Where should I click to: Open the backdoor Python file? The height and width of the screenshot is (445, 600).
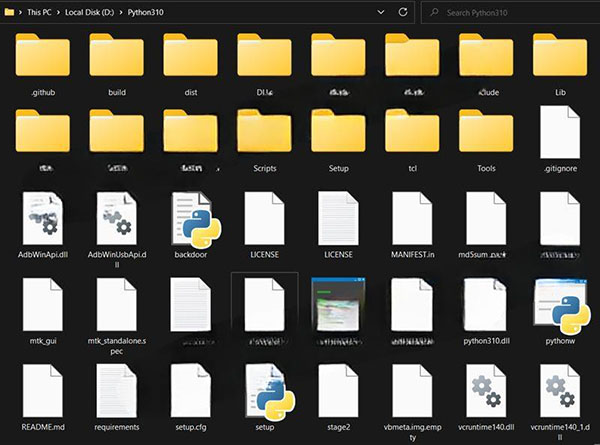pos(190,217)
